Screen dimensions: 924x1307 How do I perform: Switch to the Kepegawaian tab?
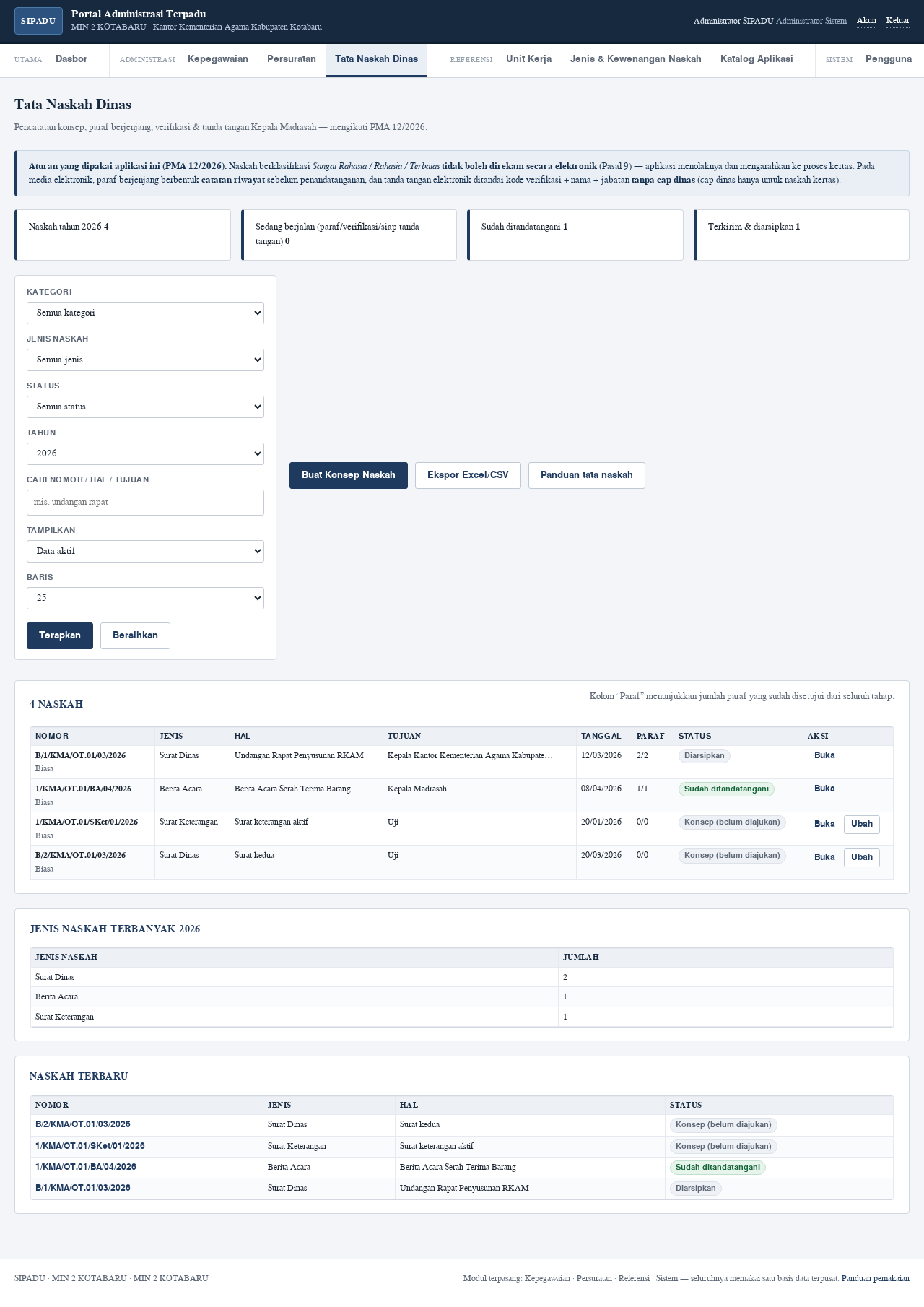[218, 59]
